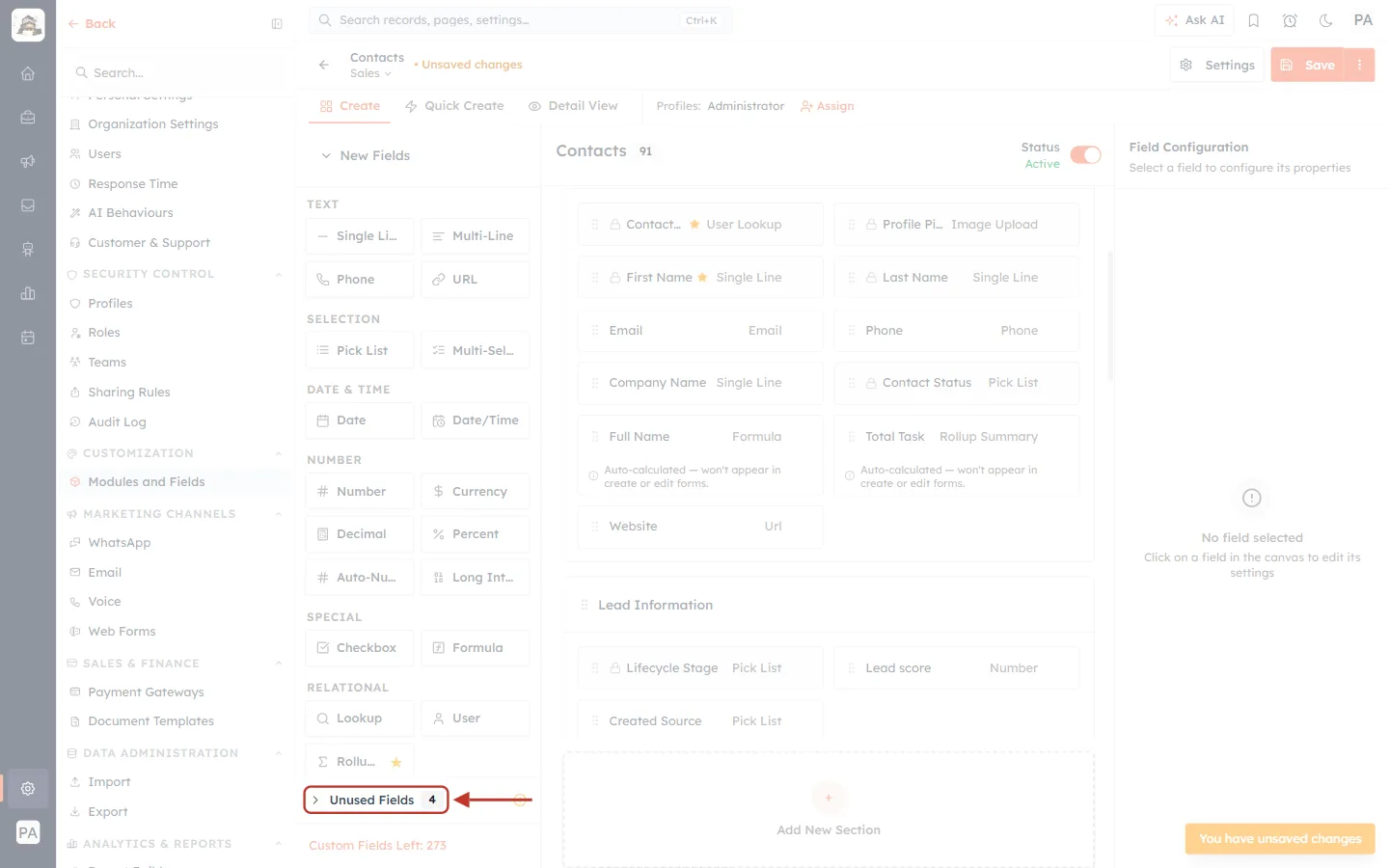Select the Lead score field on canvas
The width and height of the screenshot is (1389, 868).
pos(956,668)
